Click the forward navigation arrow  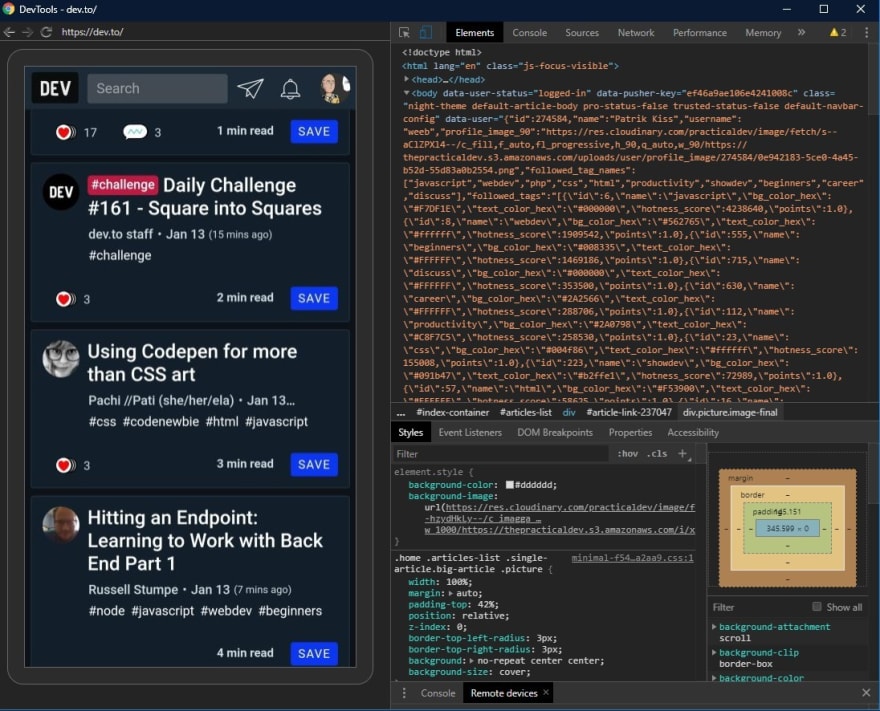point(28,32)
